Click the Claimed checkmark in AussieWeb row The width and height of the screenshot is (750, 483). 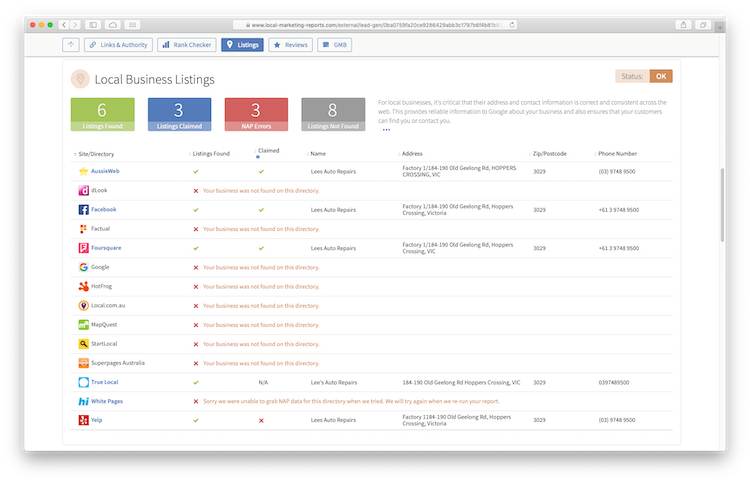[x=261, y=171]
